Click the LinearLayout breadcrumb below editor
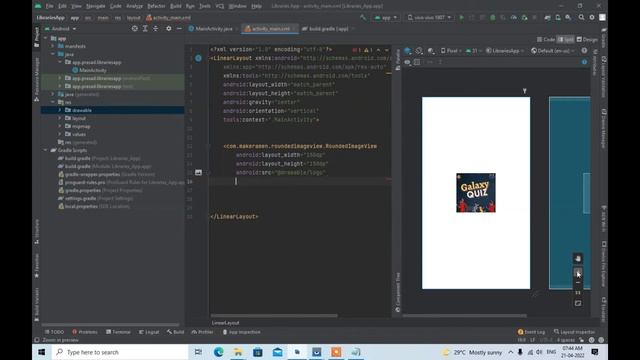The width and height of the screenshot is (640, 360). pyautogui.click(x=225, y=323)
